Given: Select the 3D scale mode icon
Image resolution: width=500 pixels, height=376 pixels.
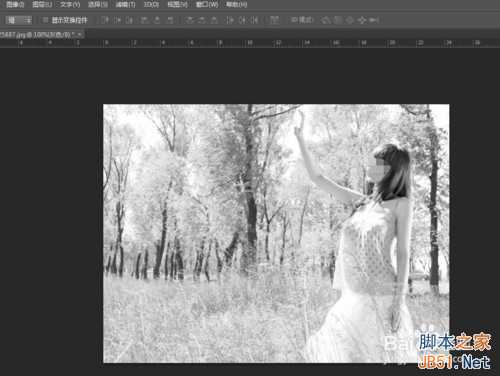Looking at the screenshot, I should tap(374, 20).
